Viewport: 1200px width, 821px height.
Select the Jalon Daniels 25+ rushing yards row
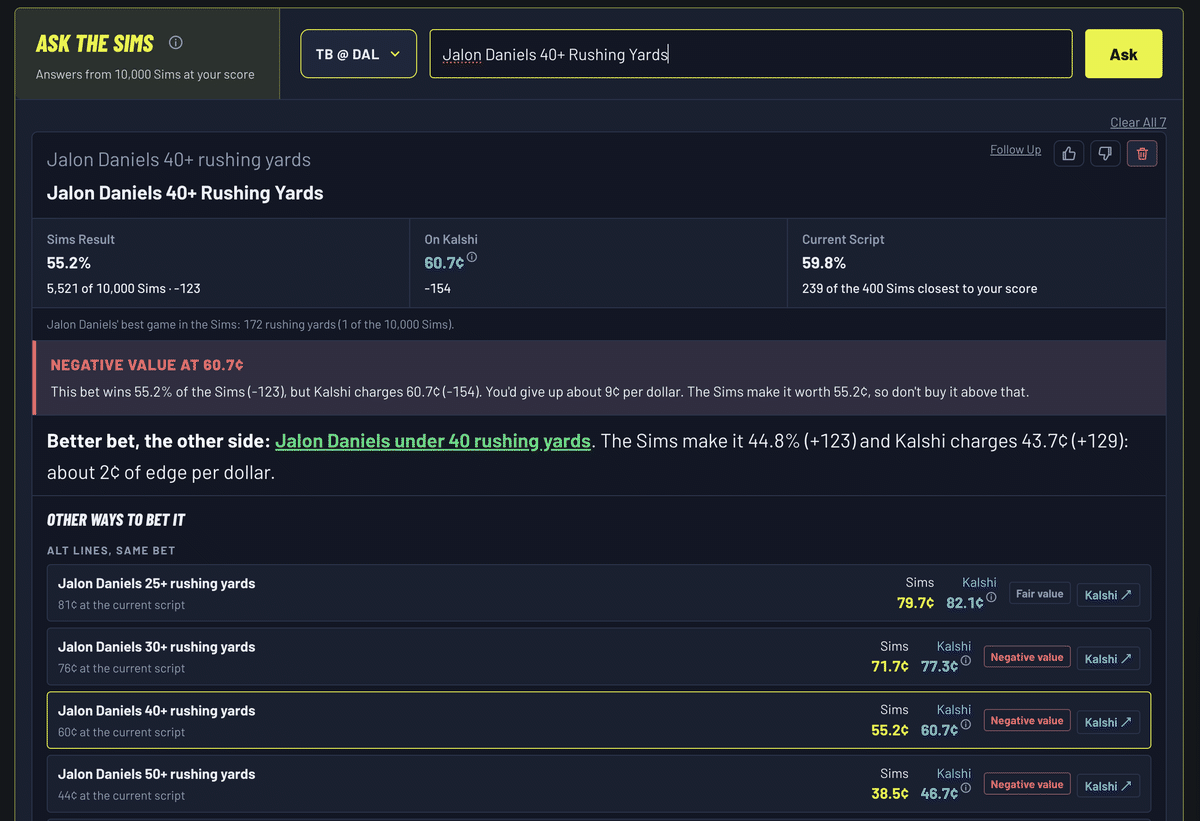(599, 593)
